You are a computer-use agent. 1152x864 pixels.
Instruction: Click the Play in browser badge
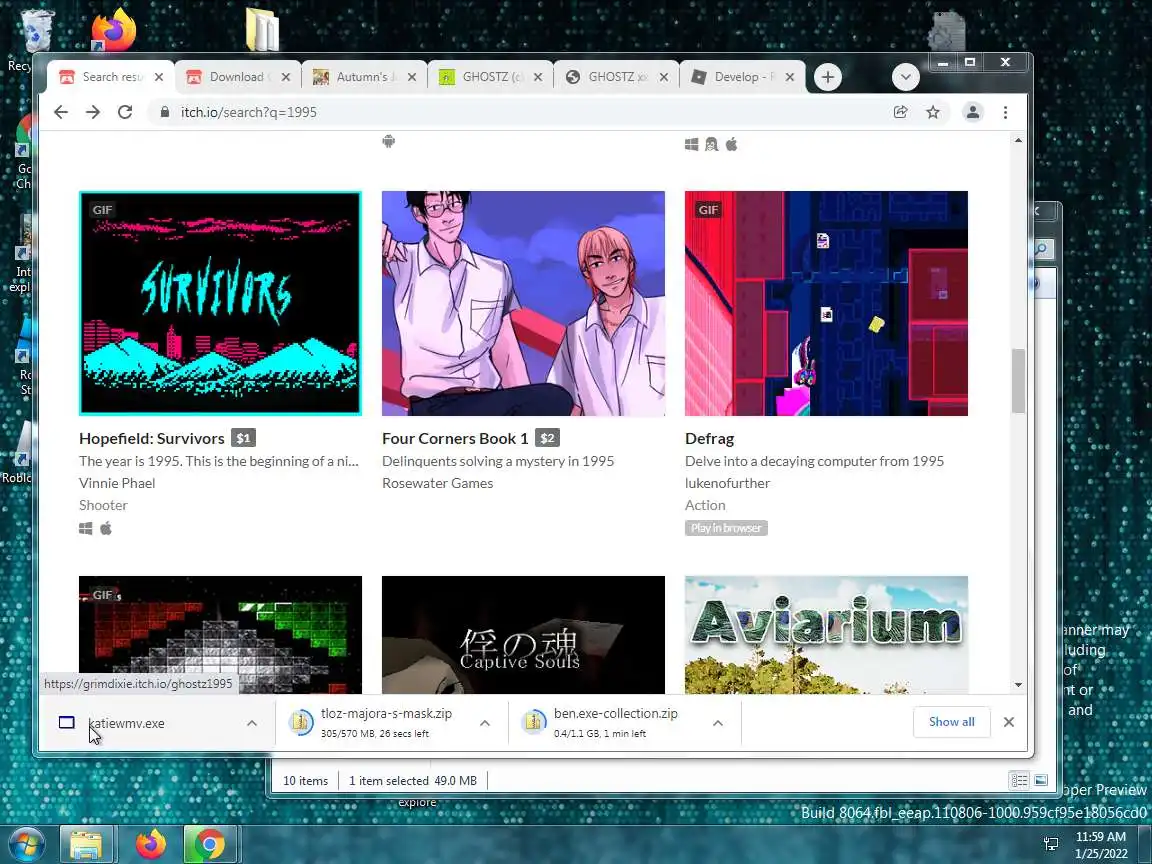click(726, 528)
